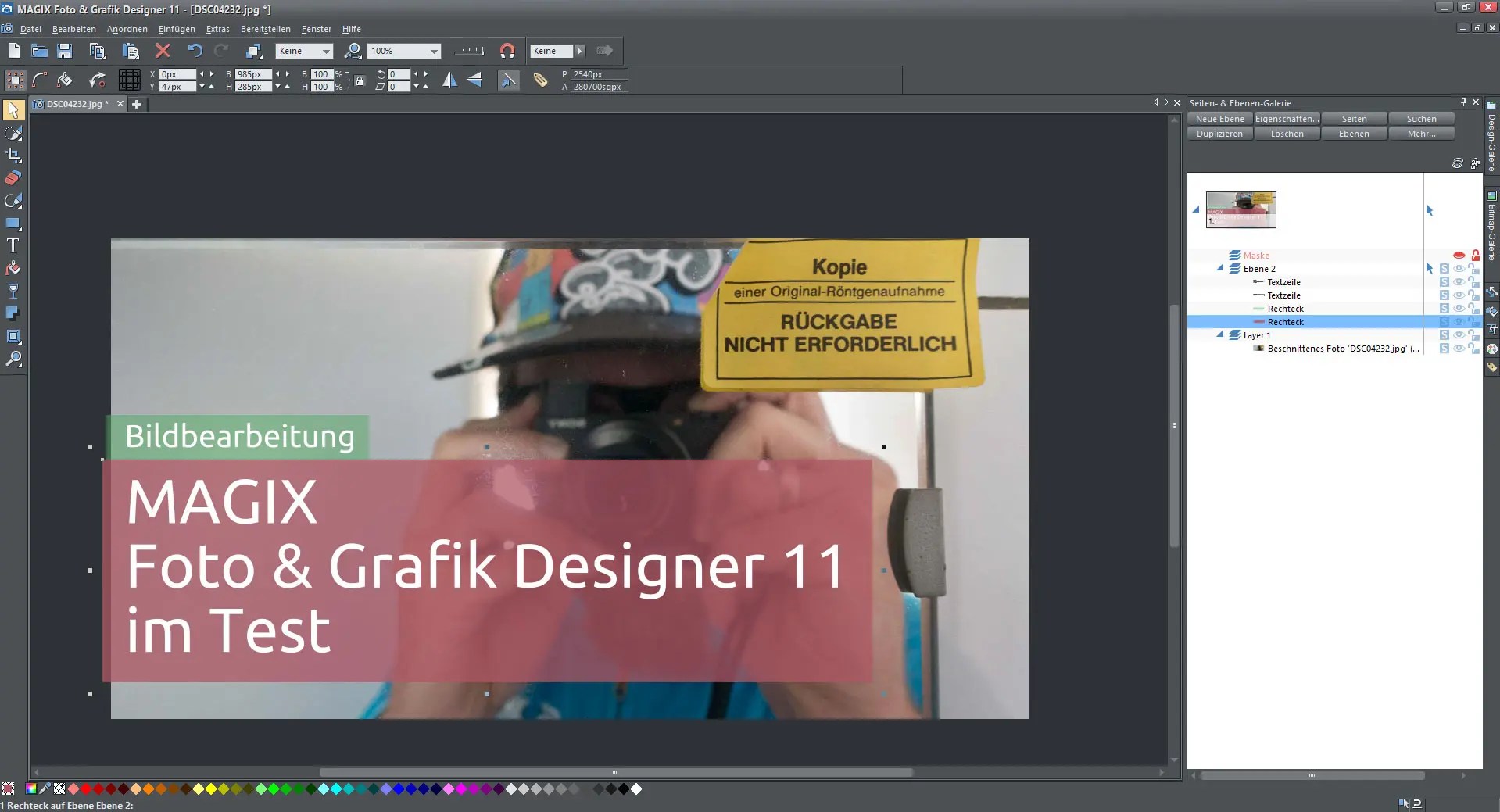This screenshot has height=812, width=1500.
Task: Open the Anordnen menu
Action: [x=127, y=29]
